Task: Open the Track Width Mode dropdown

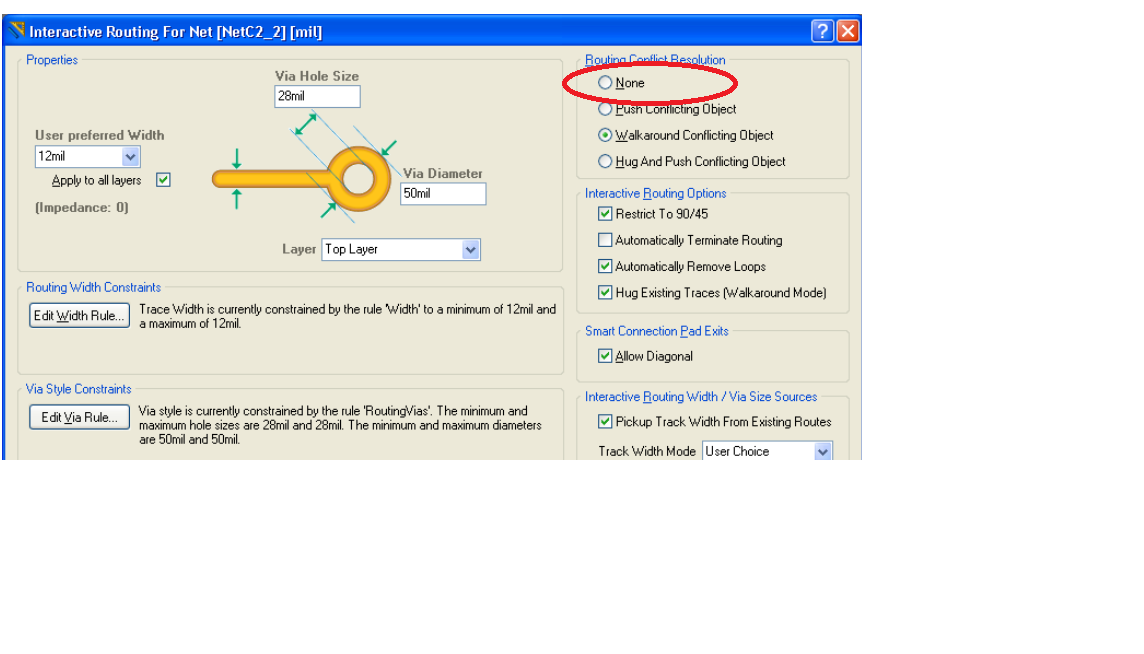Action: (823, 451)
